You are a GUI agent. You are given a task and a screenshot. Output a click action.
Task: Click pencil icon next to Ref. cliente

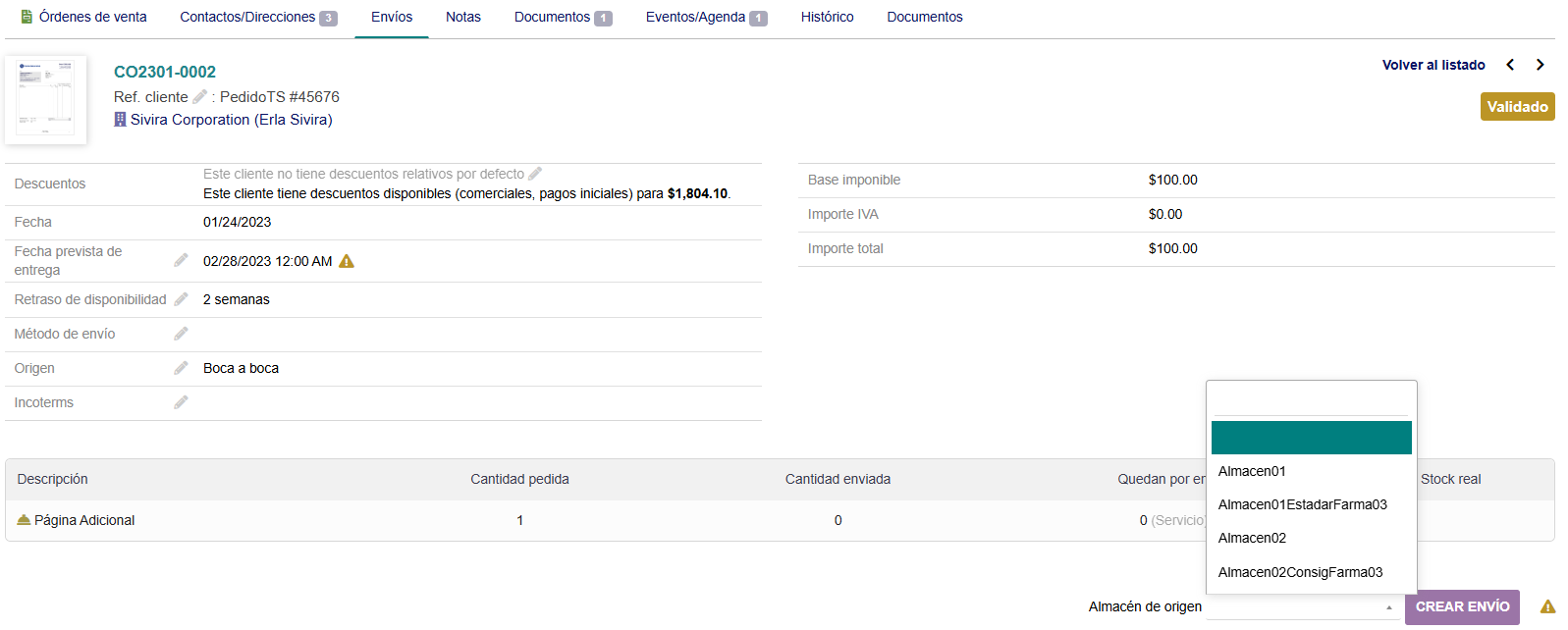pyautogui.click(x=199, y=96)
